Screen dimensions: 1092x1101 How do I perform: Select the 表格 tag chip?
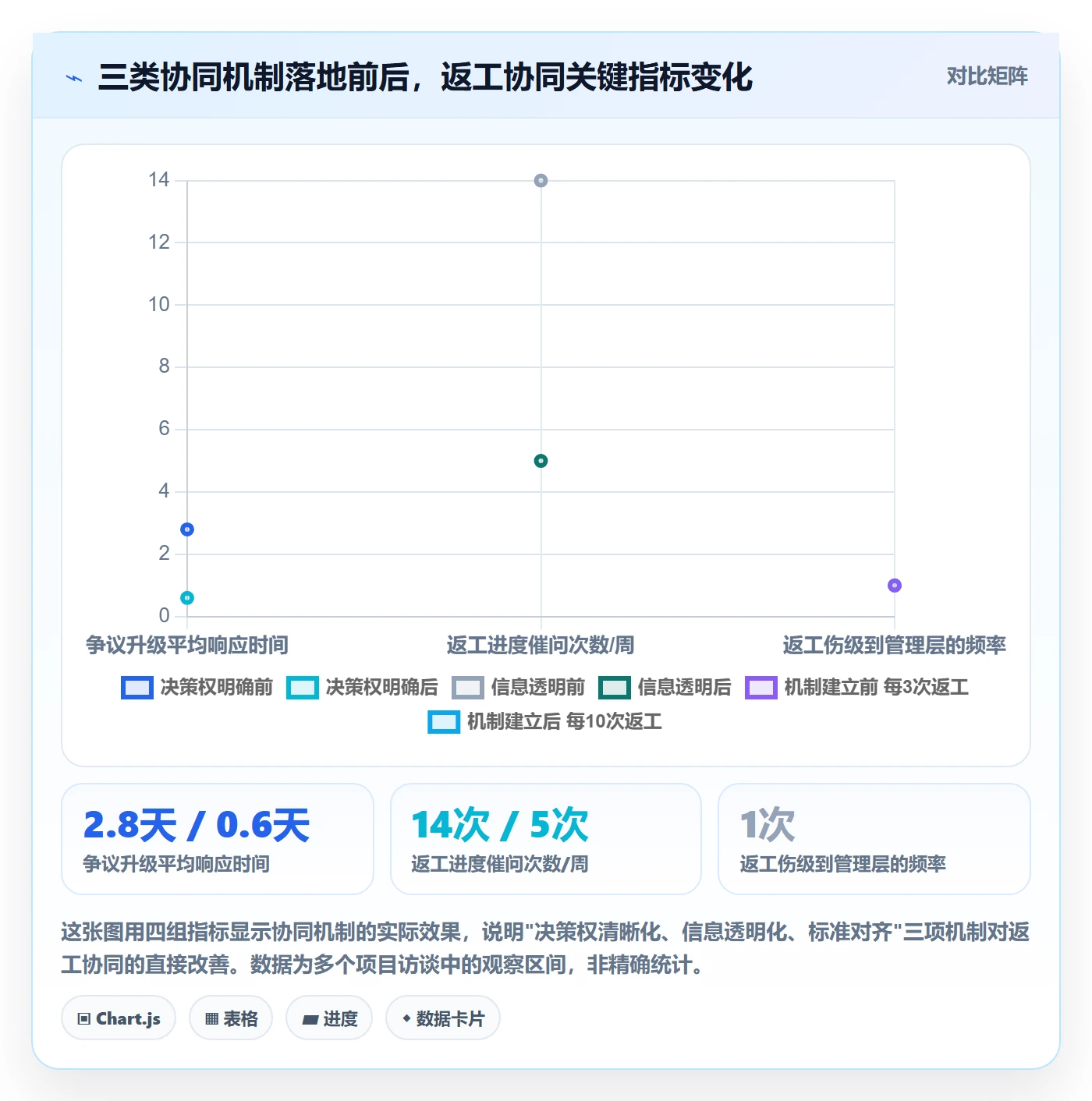(231, 1018)
